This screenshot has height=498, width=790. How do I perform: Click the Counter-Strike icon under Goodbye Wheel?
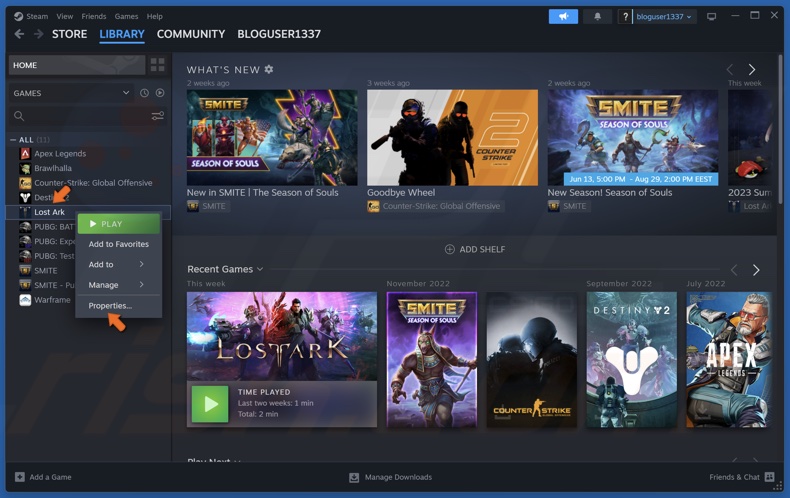(x=373, y=206)
